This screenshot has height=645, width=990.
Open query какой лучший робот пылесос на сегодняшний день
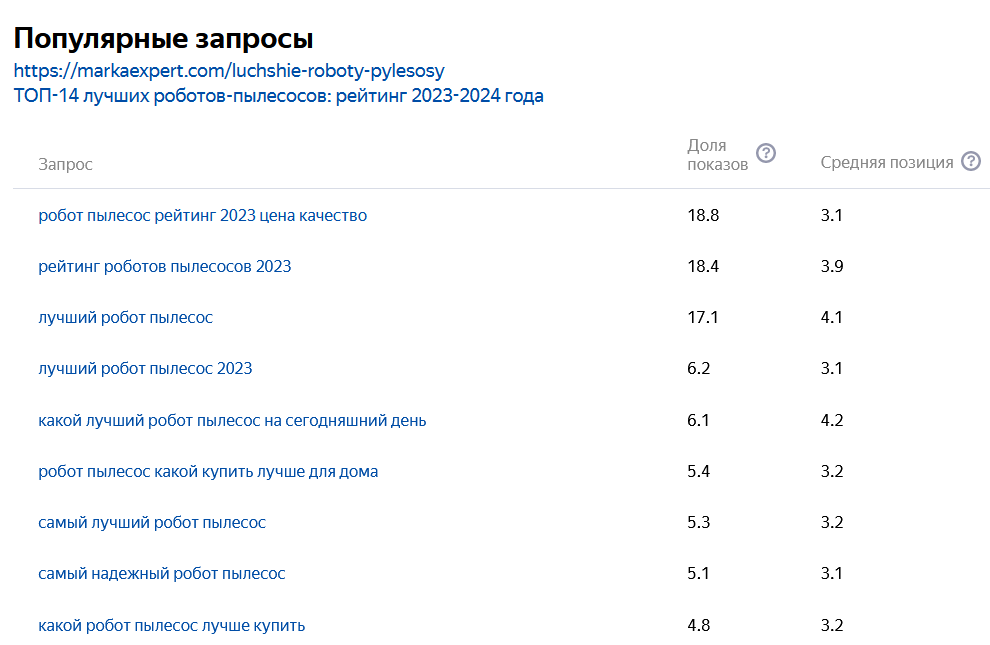tap(232, 420)
